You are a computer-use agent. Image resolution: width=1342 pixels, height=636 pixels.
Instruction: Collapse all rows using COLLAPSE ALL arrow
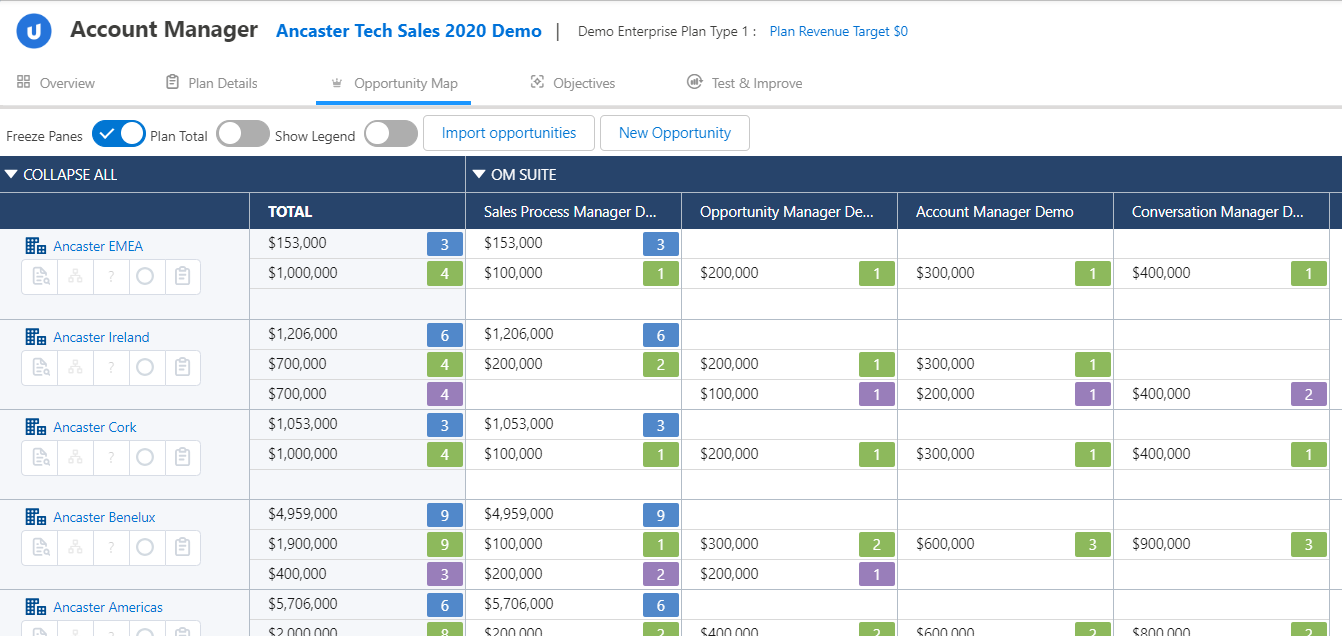pyautogui.click(x=11, y=175)
